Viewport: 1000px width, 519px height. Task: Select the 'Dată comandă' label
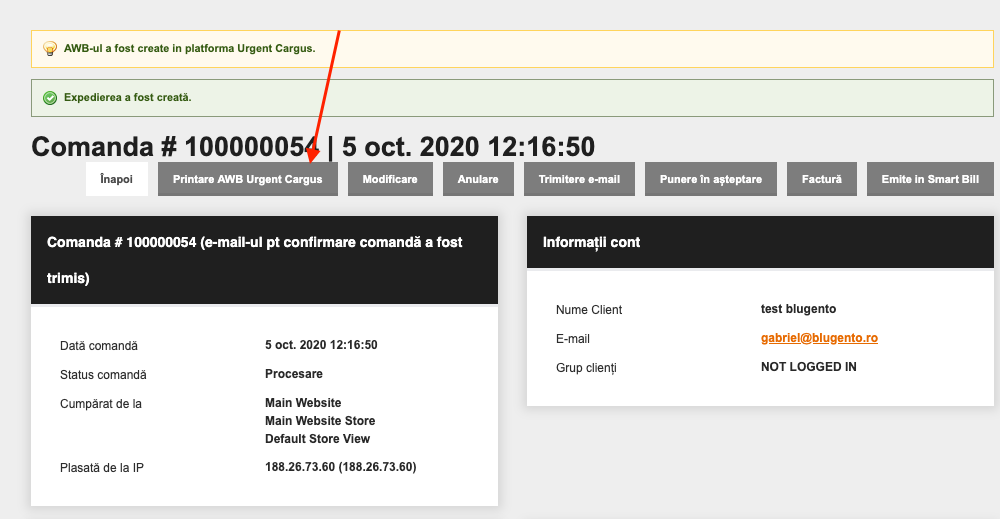coord(99,346)
